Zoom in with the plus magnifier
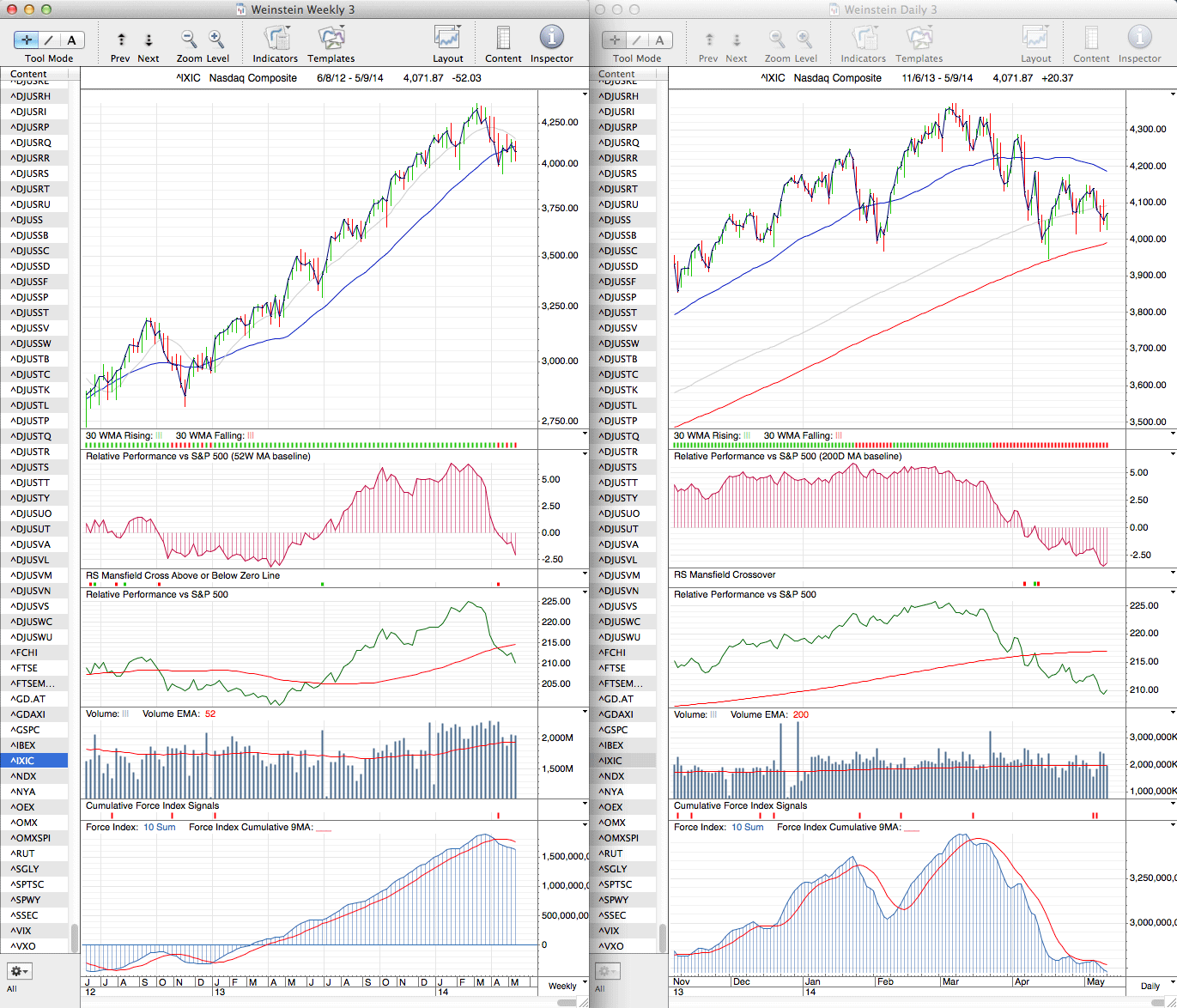The height and width of the screenshot is (1008, 1177). point(216,39)
